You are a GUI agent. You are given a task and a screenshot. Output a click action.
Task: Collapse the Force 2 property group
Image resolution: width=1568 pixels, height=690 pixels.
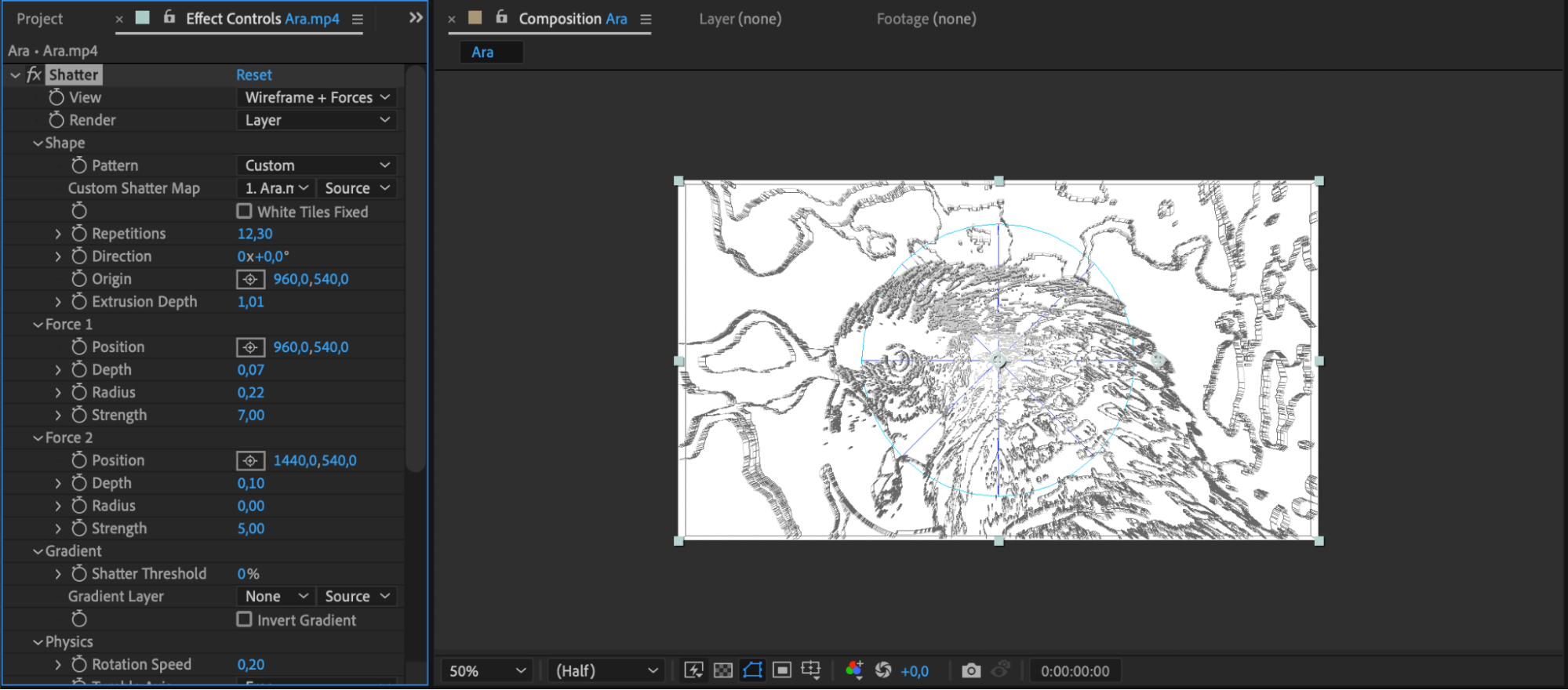[x=38, y=438]
